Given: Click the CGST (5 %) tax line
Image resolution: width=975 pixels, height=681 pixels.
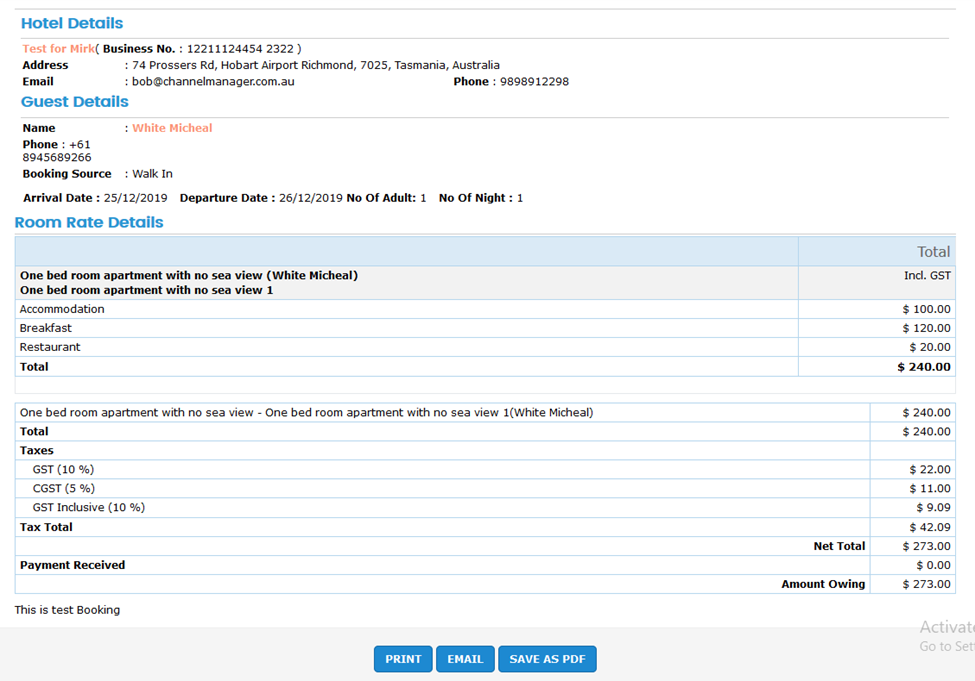Looking at the screenshot, I should tap(63, 489).
